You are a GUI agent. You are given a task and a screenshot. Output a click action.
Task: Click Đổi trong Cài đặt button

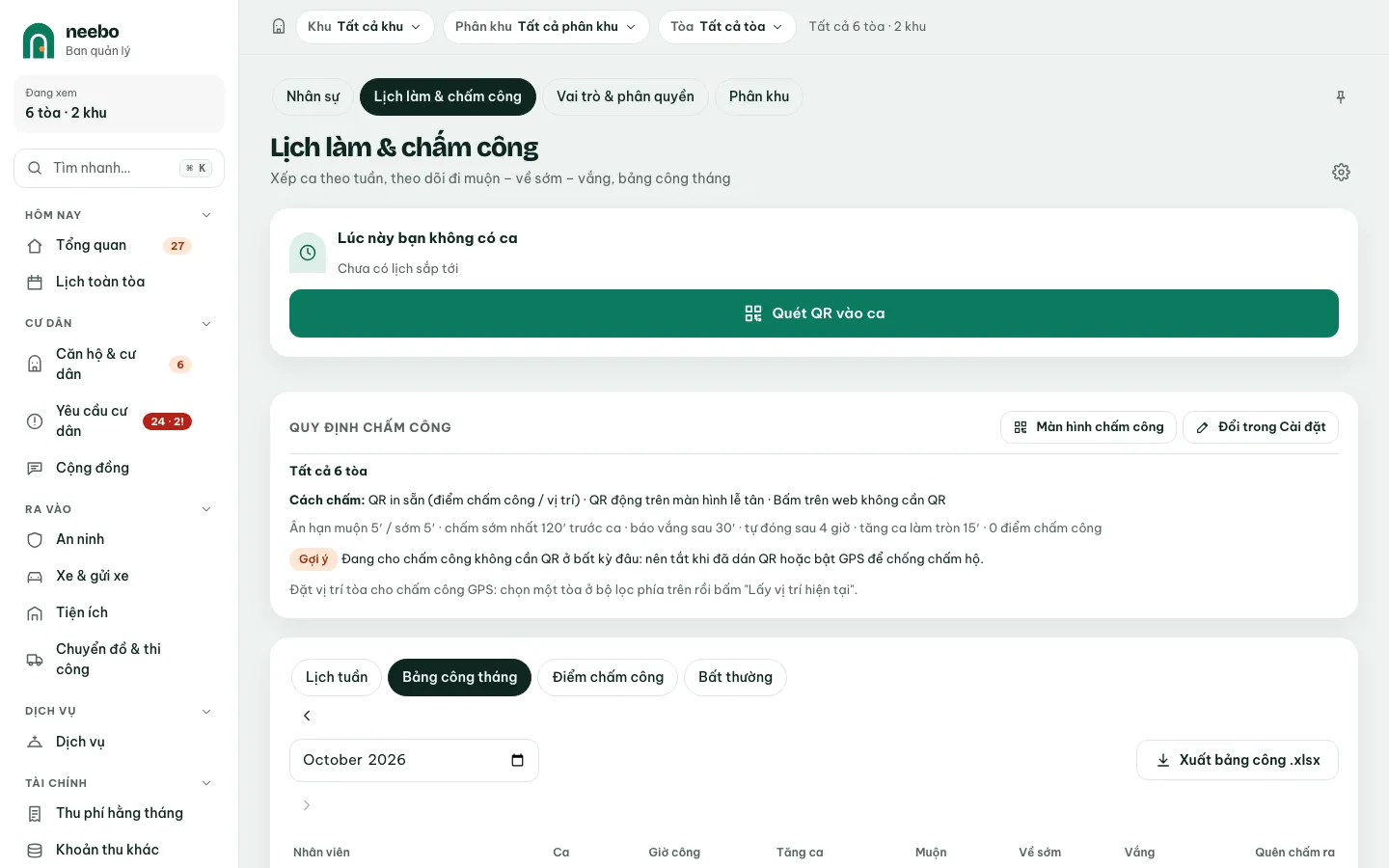pyautogui.click(x=1261, y=427)
